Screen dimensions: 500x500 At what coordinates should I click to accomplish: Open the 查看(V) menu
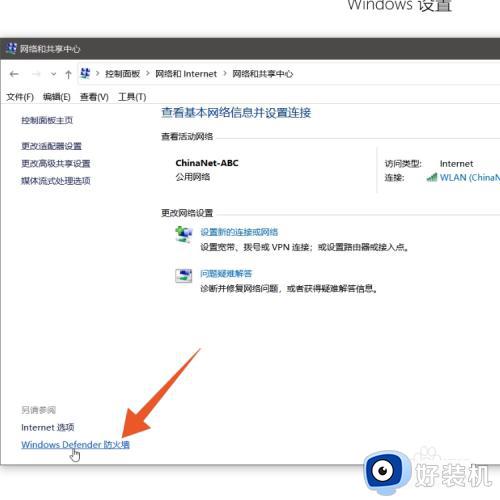(94, 97)
